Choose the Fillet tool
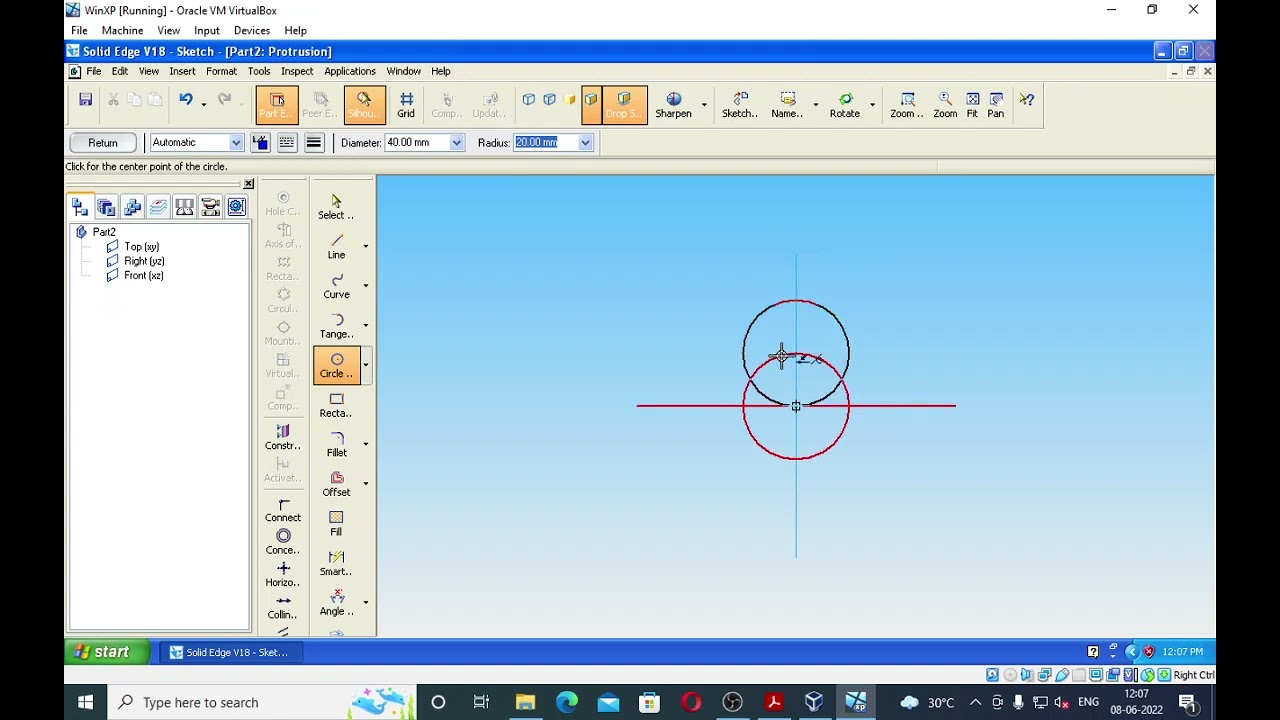The height and width of the screenshot is (720, 1280). [336, 444]
